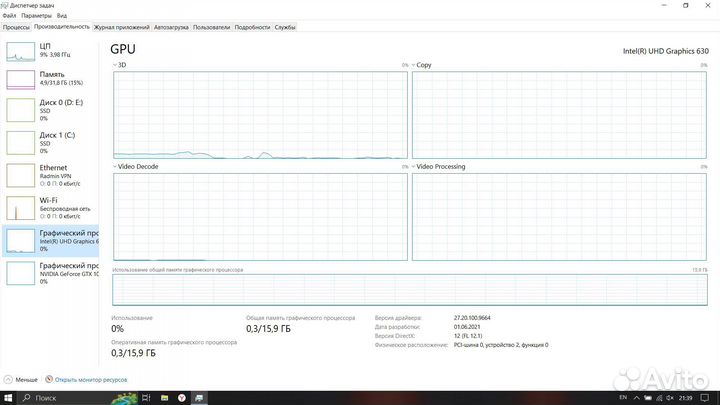Viewport: 720px width, 405px height.
Task: Click the search highlights image in taskbar
Action: pos(124,398)
